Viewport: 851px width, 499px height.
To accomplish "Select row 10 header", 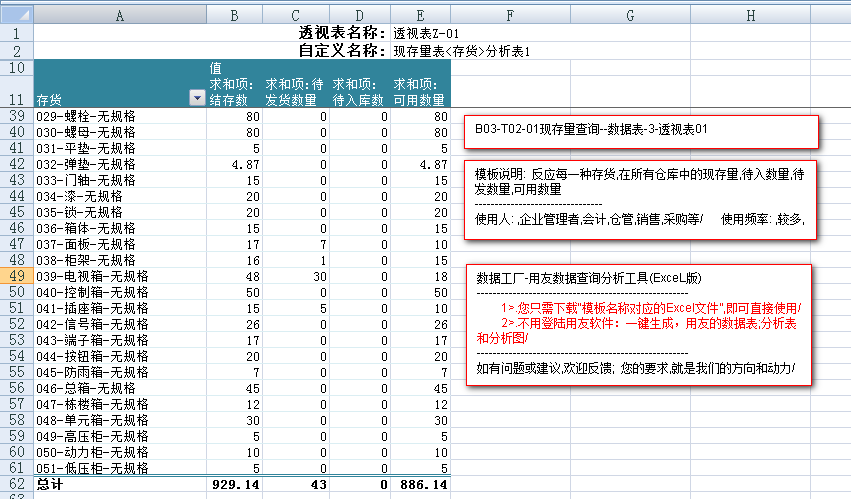I will [x=16, y=67].
